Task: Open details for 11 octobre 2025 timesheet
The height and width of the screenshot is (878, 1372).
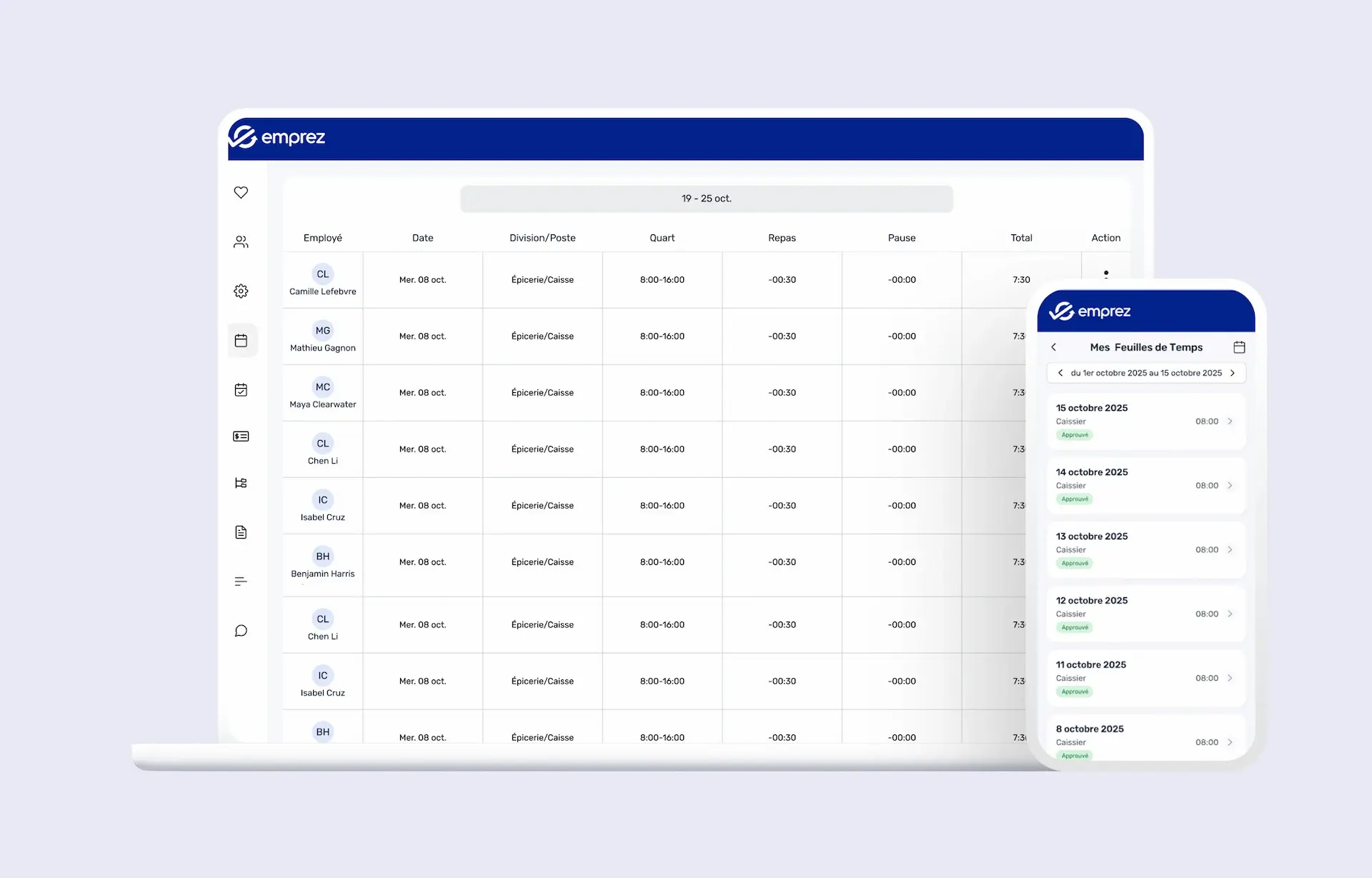Action: tap(1230, 678)
